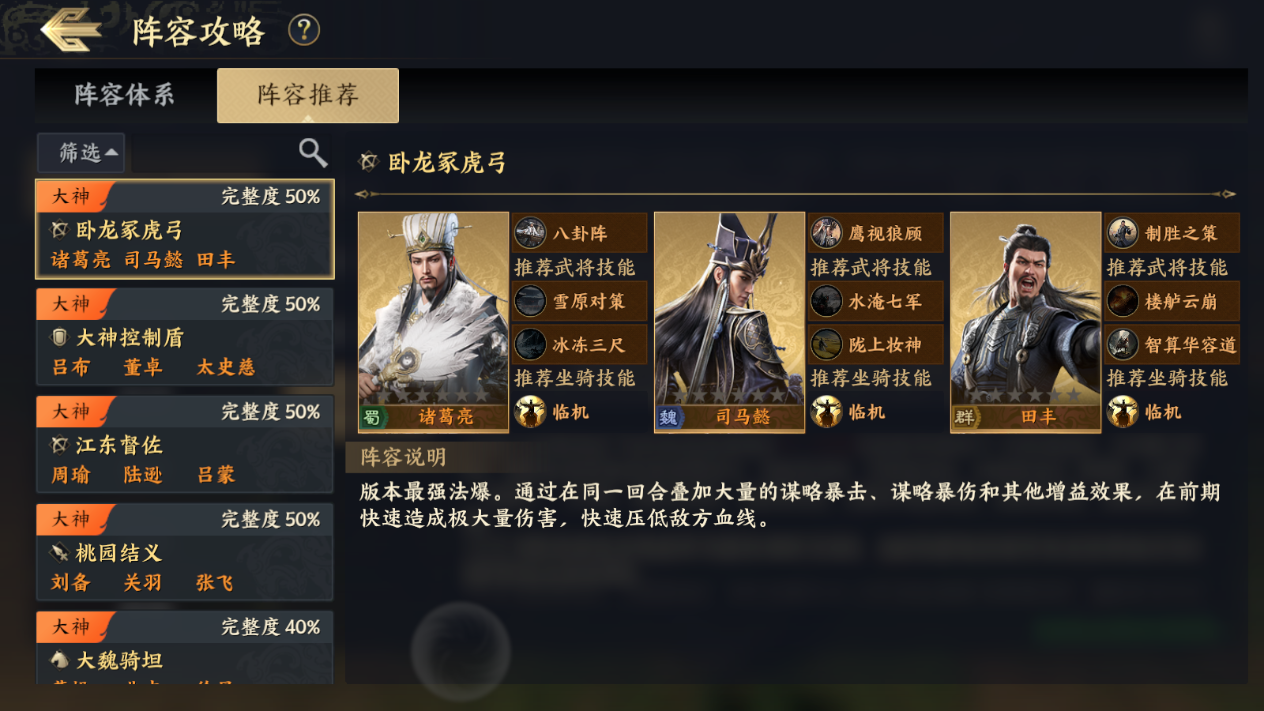Click 诸葛亮's 临机 mount skill icon

530,411
